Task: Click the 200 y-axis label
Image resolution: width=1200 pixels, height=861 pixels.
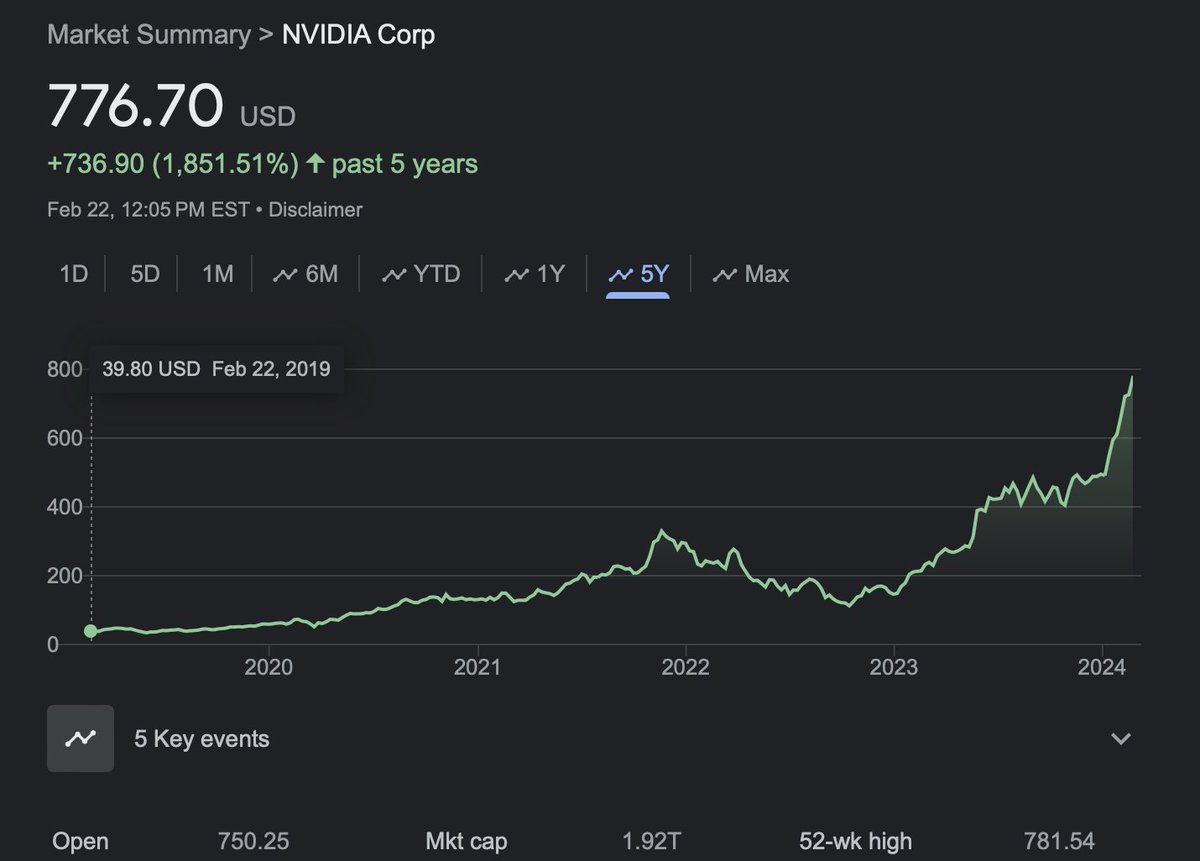Action: [x=64, y=576]
